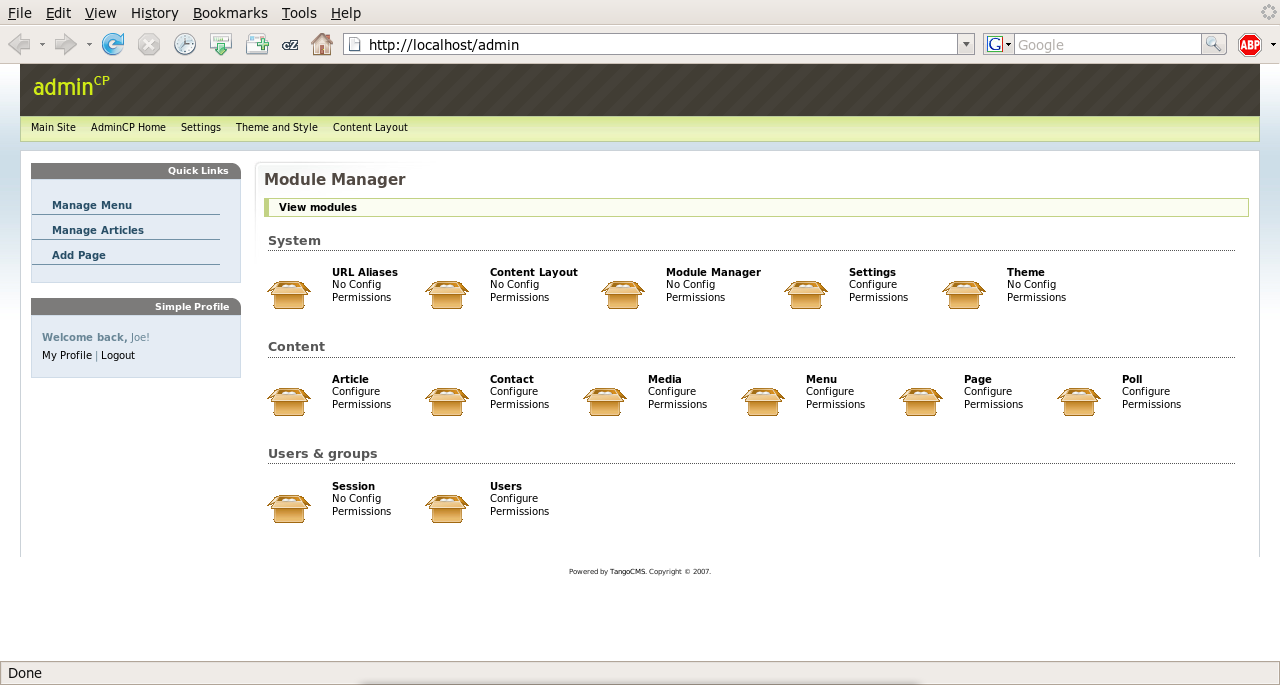Go to the browser Home page icon
Viewport: 1280px width, 685px height.
[322, 44]
